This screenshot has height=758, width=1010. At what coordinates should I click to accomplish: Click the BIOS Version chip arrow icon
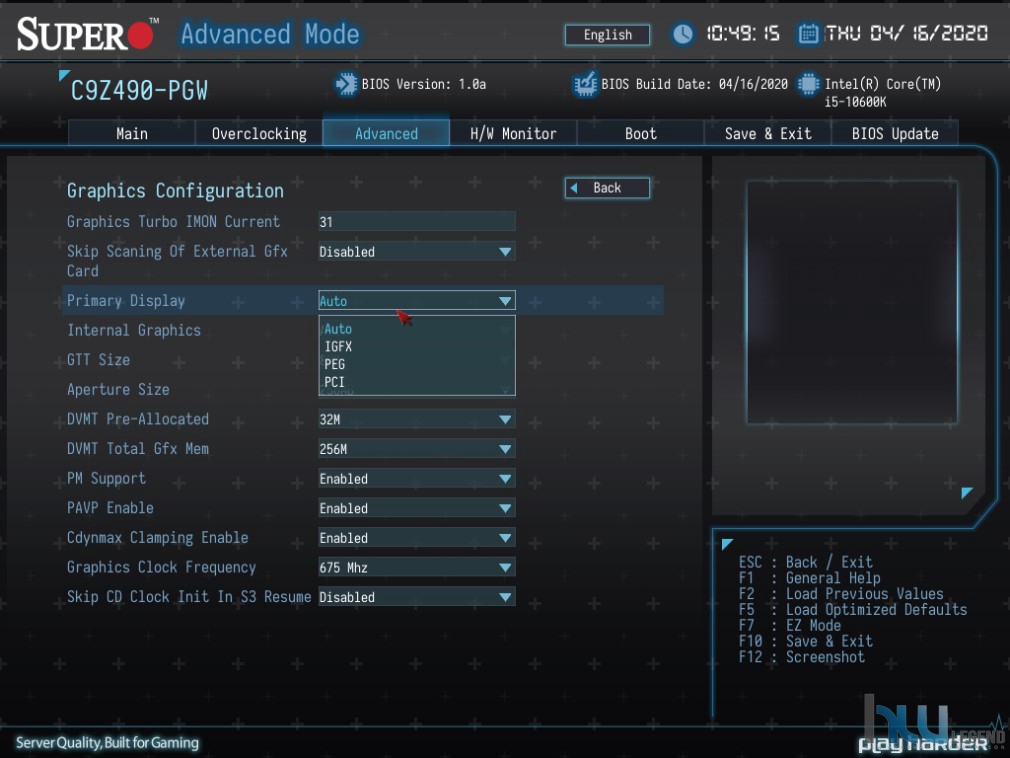[x=346, y=84]
